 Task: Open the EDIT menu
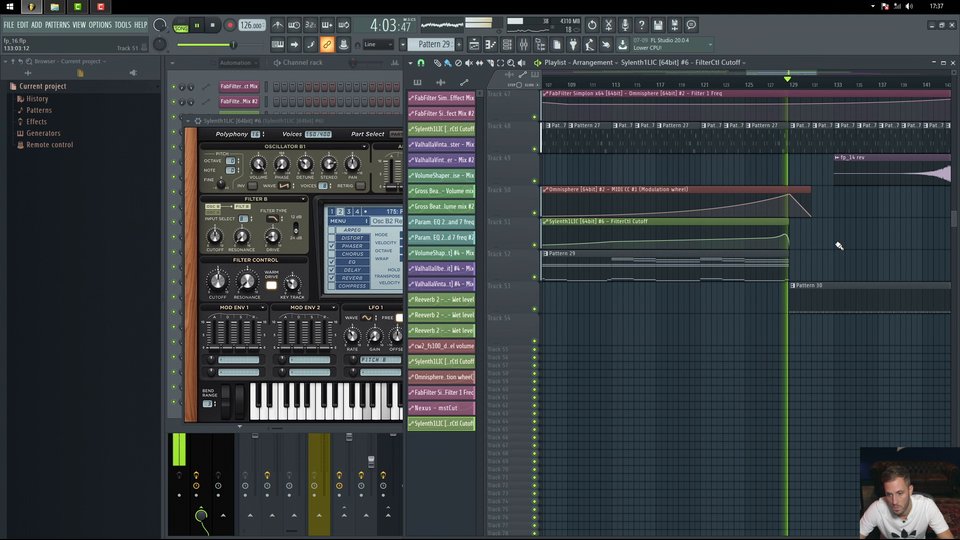click(x=23, y=25)
